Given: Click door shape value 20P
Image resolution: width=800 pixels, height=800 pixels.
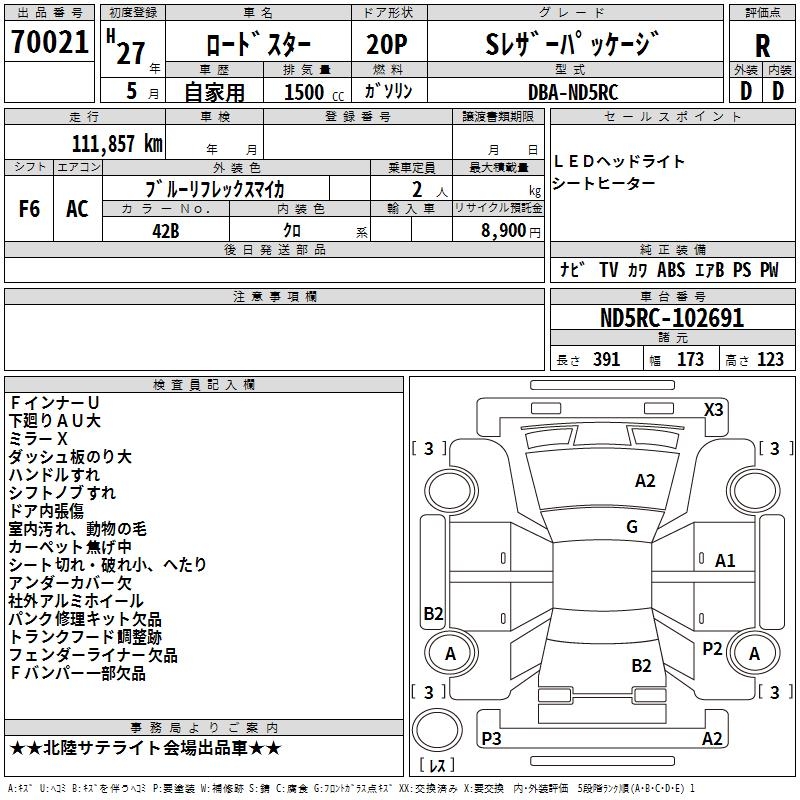Looking at the screenshot, I should pyautogui.click(x=387, y=44).
